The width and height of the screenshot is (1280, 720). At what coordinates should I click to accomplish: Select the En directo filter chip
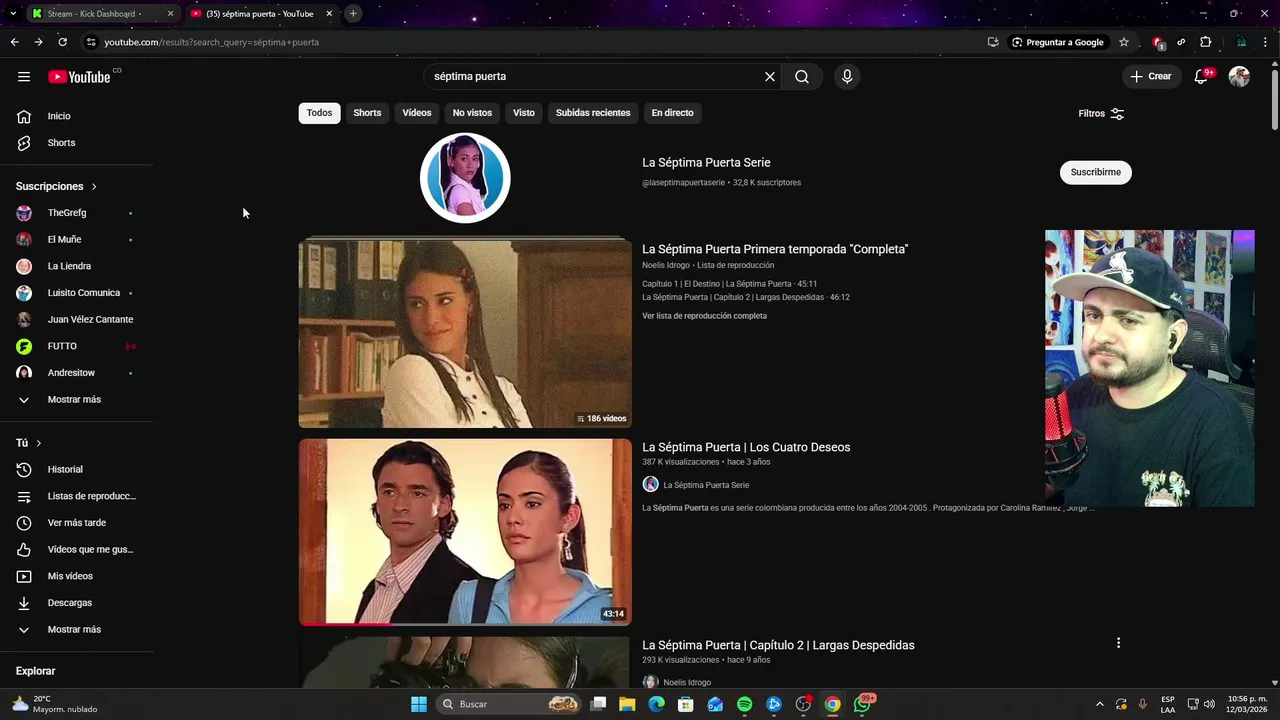pyautogui.click(x=672, y=113)
